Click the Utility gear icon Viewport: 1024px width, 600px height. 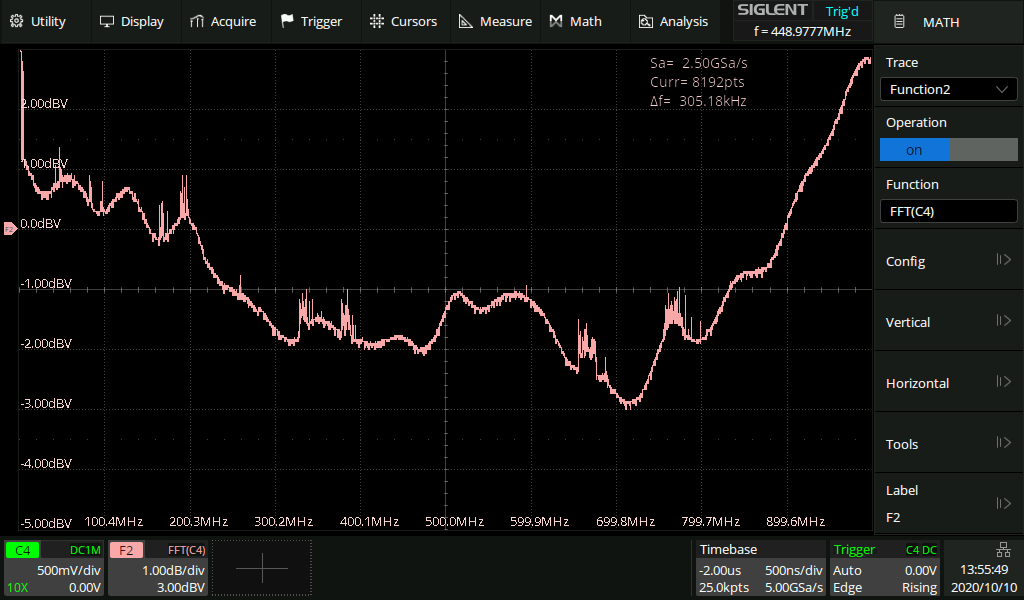click(17, 21)
